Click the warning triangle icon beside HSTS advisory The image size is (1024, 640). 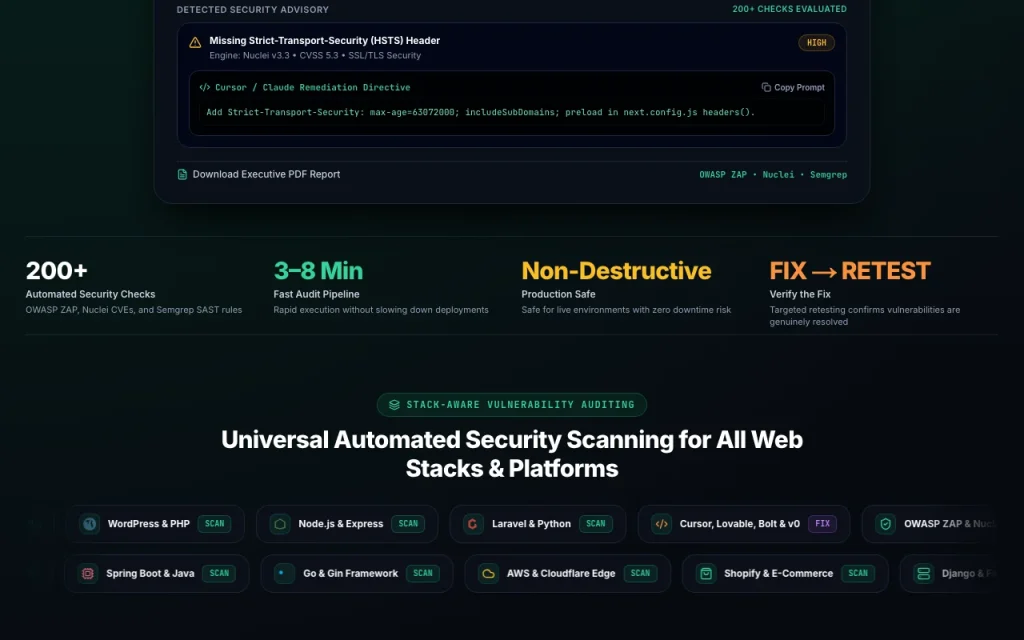pos(195,43)
